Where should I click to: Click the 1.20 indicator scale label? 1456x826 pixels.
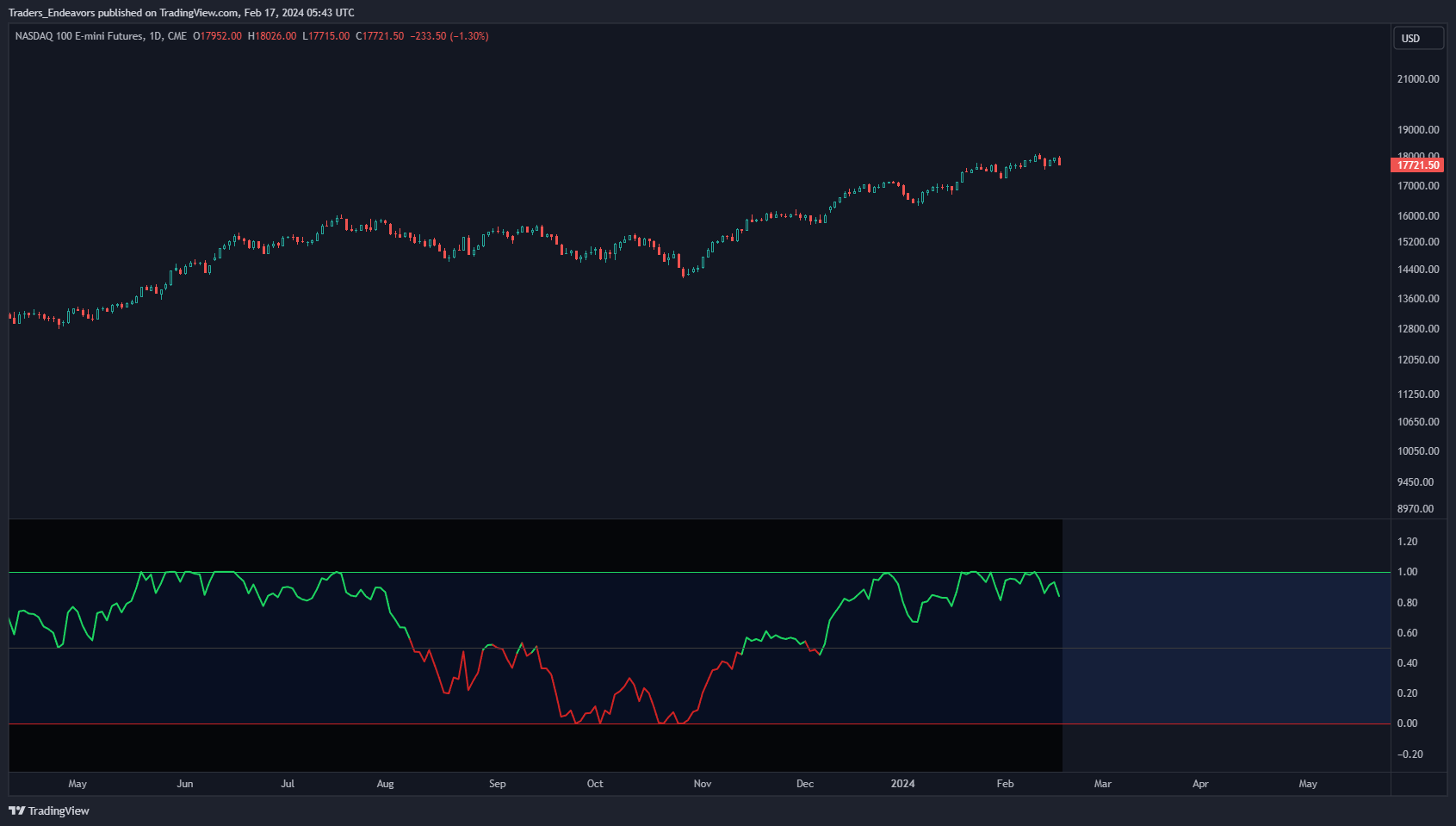[1407, 542]
